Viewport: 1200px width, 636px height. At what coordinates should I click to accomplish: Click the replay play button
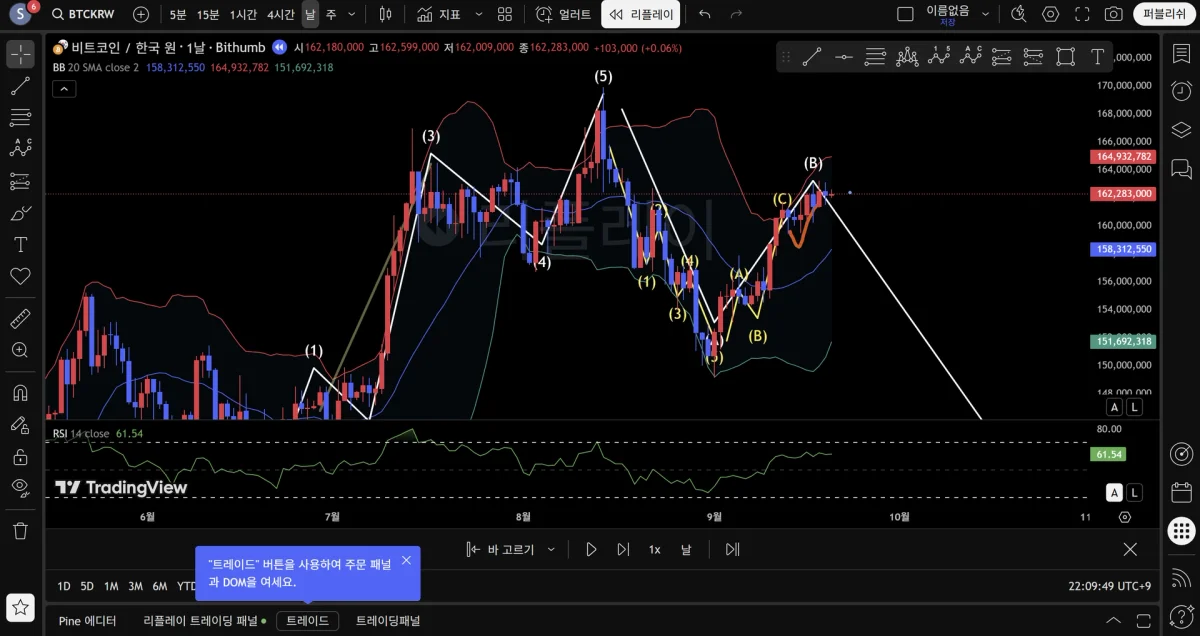tap(591, 549)
